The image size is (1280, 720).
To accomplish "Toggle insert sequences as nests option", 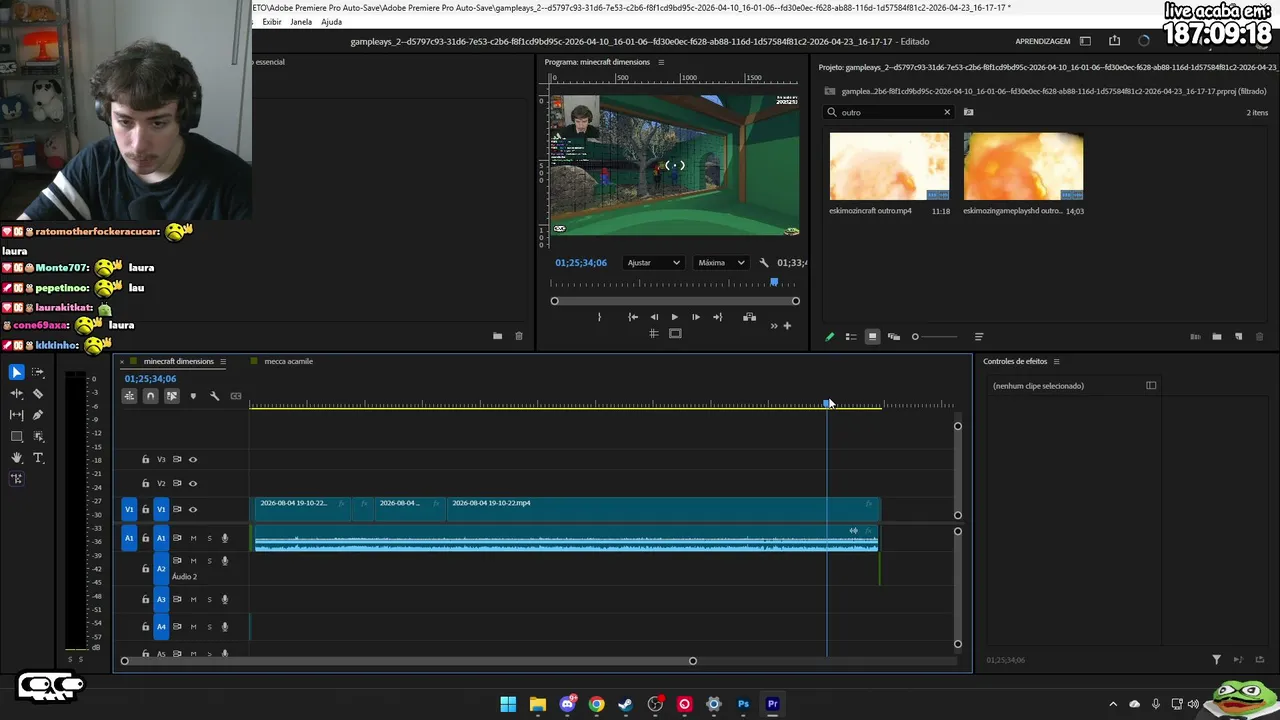I will [129, 396].
